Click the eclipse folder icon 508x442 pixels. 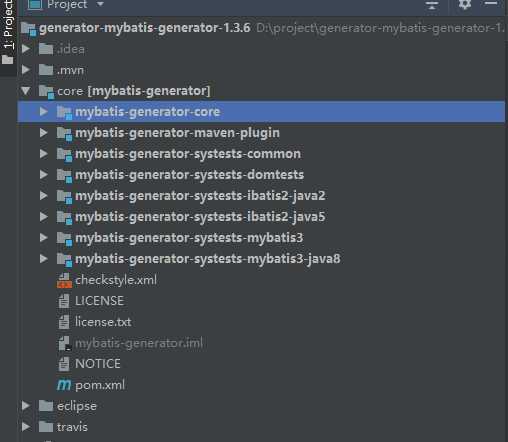46,406
